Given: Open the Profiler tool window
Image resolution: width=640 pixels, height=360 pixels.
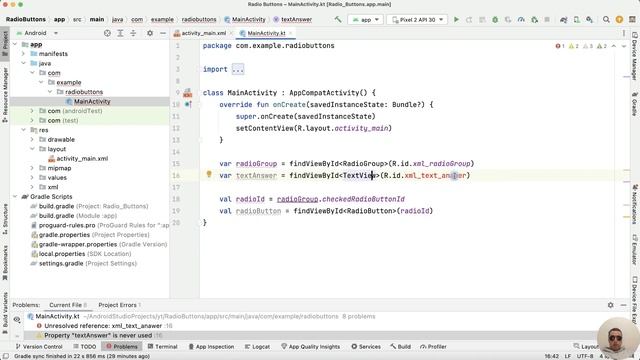Looking at the screenshot, I should point(433,347).
